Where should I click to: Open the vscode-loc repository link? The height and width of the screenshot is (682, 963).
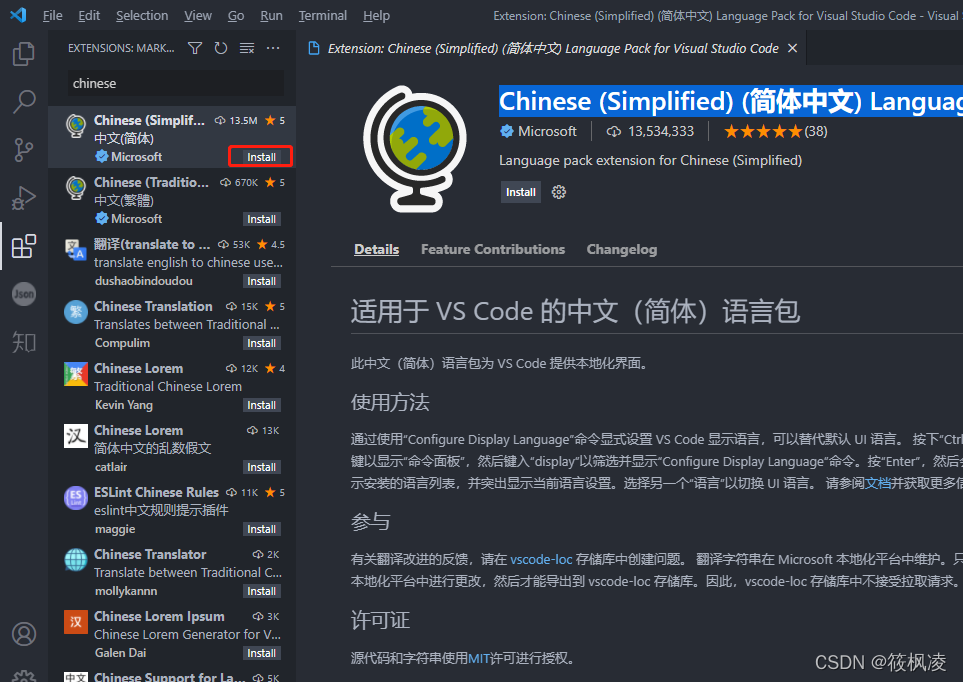click(x=541, y=559)
